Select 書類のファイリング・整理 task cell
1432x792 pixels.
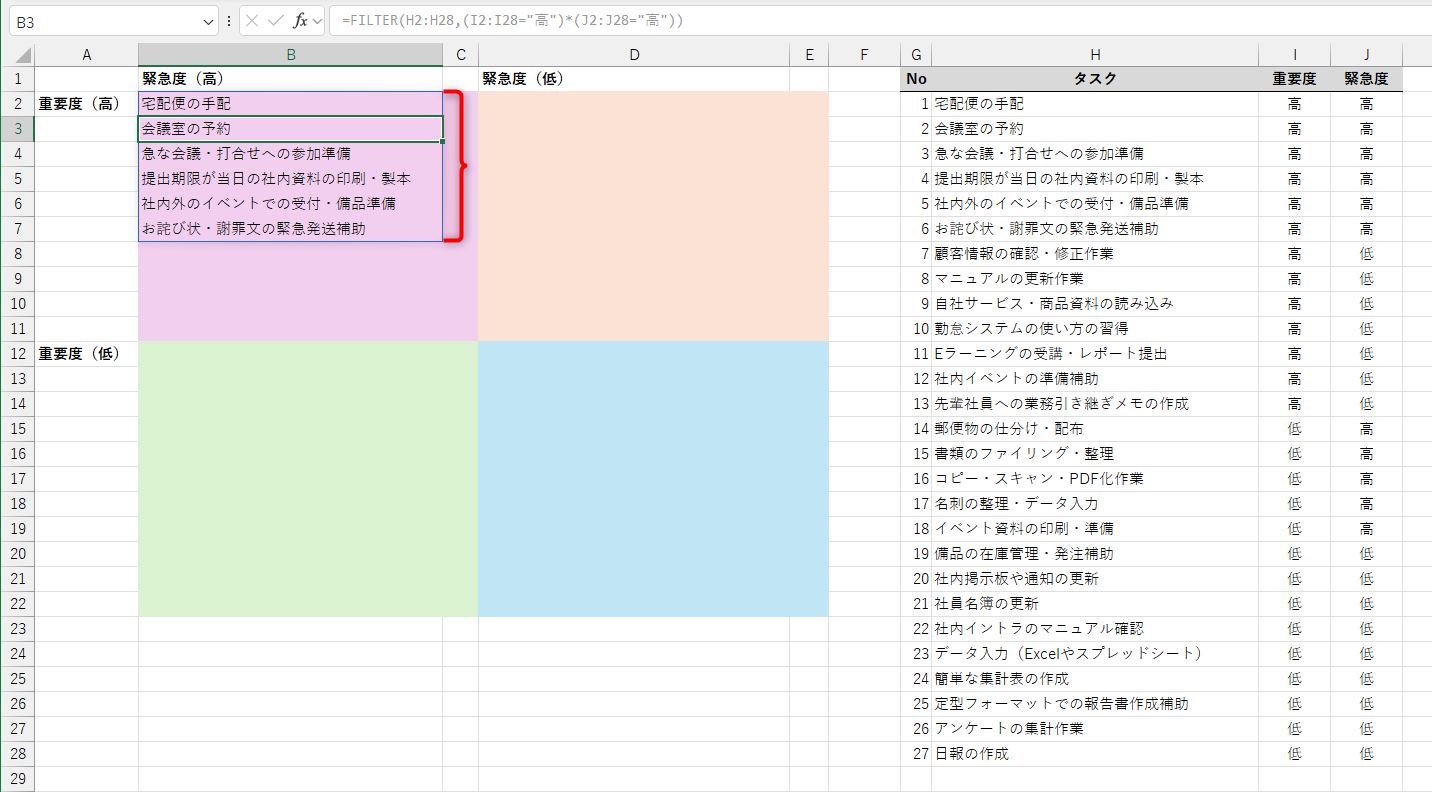pyautogui.click(x=1095, y=454)
